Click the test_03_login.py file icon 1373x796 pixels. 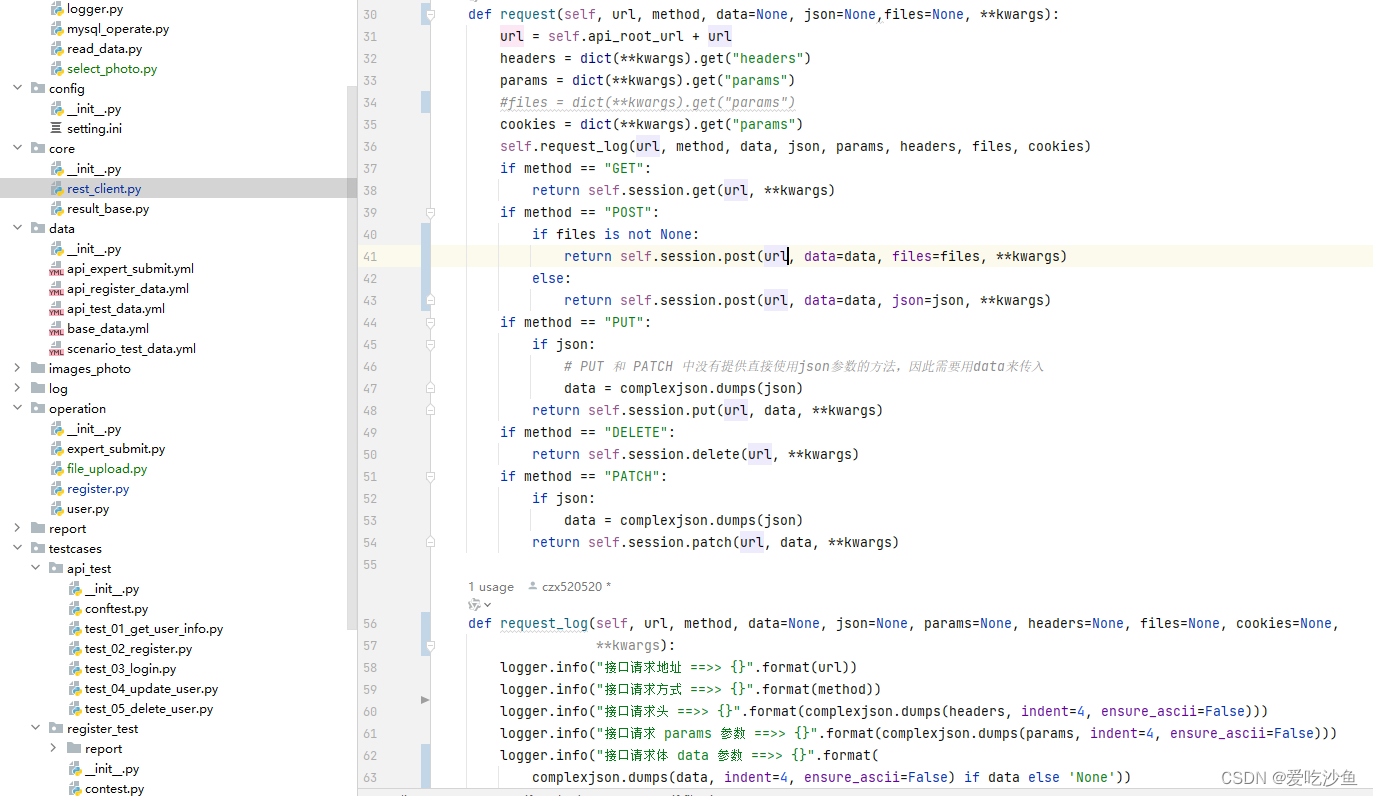75,669
